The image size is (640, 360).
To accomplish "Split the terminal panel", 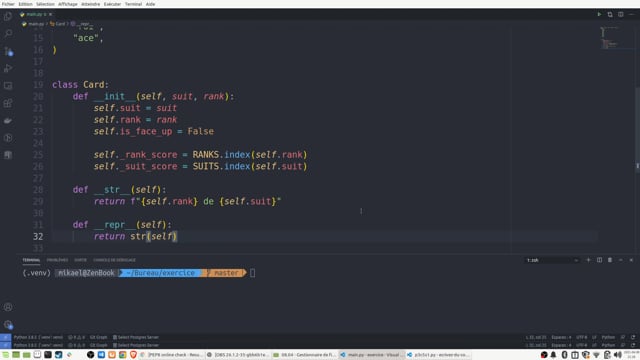I will pyautogui.click(x=599, y=260).
